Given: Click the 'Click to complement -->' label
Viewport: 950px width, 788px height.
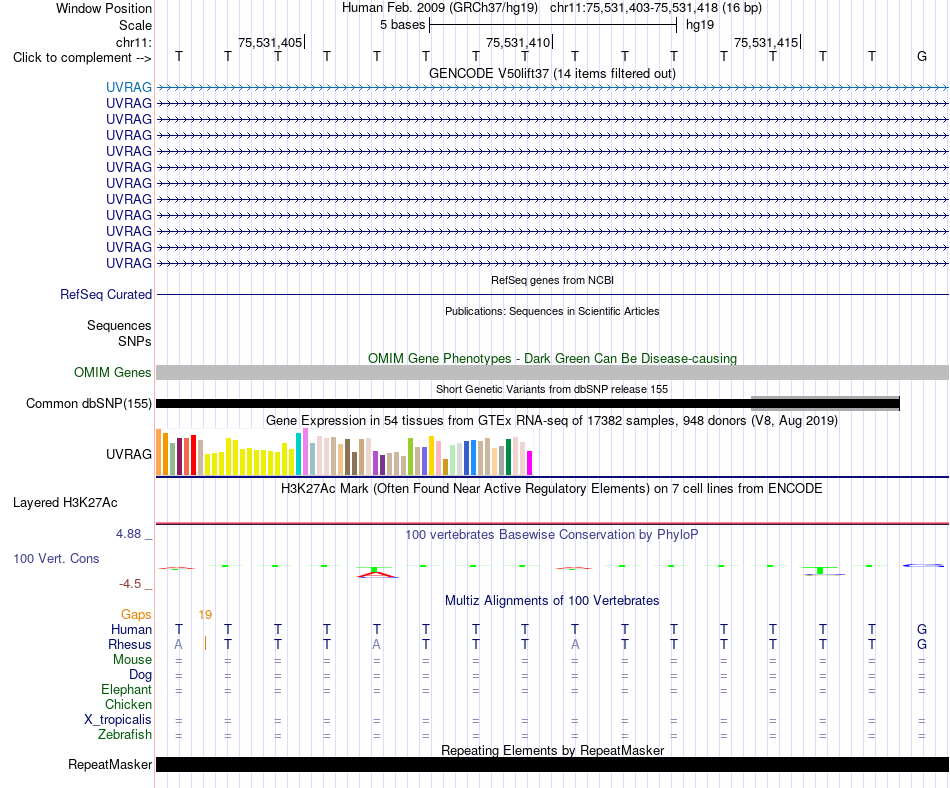Looking at the screenshot, I should [x=82, y=58].
